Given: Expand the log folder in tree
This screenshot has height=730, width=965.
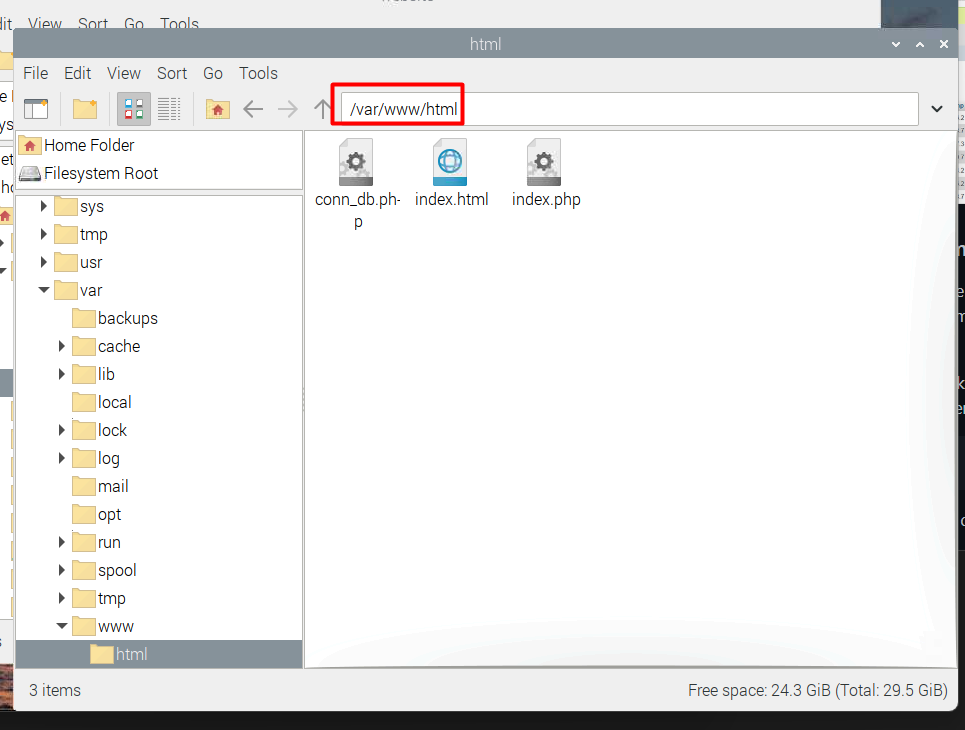Looking at the screenshot, I should (x=62, y=458).
